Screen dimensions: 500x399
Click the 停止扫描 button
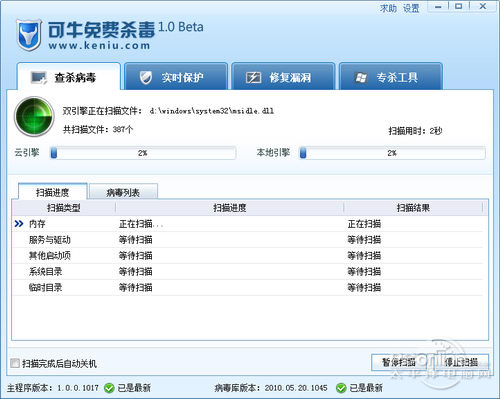point(462,362)
